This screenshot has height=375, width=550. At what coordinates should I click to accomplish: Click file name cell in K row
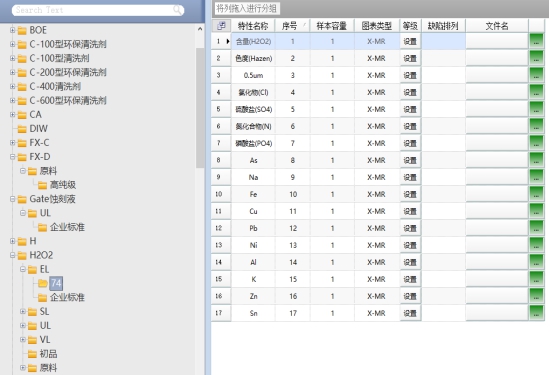[497, 279]
